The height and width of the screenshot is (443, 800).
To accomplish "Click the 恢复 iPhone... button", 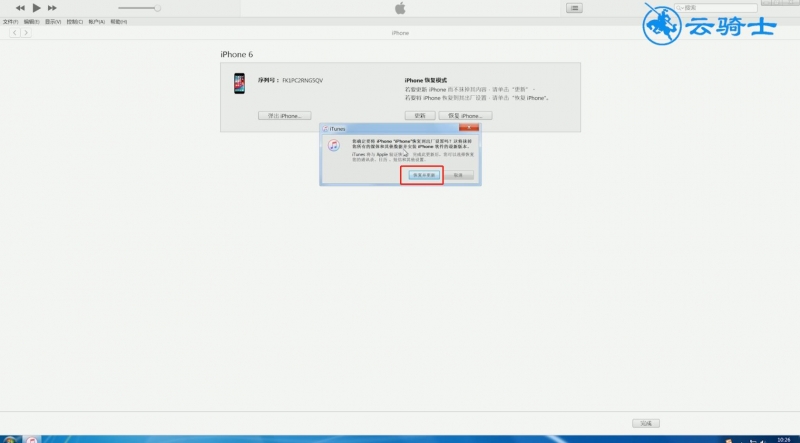I will coord(465,116).
